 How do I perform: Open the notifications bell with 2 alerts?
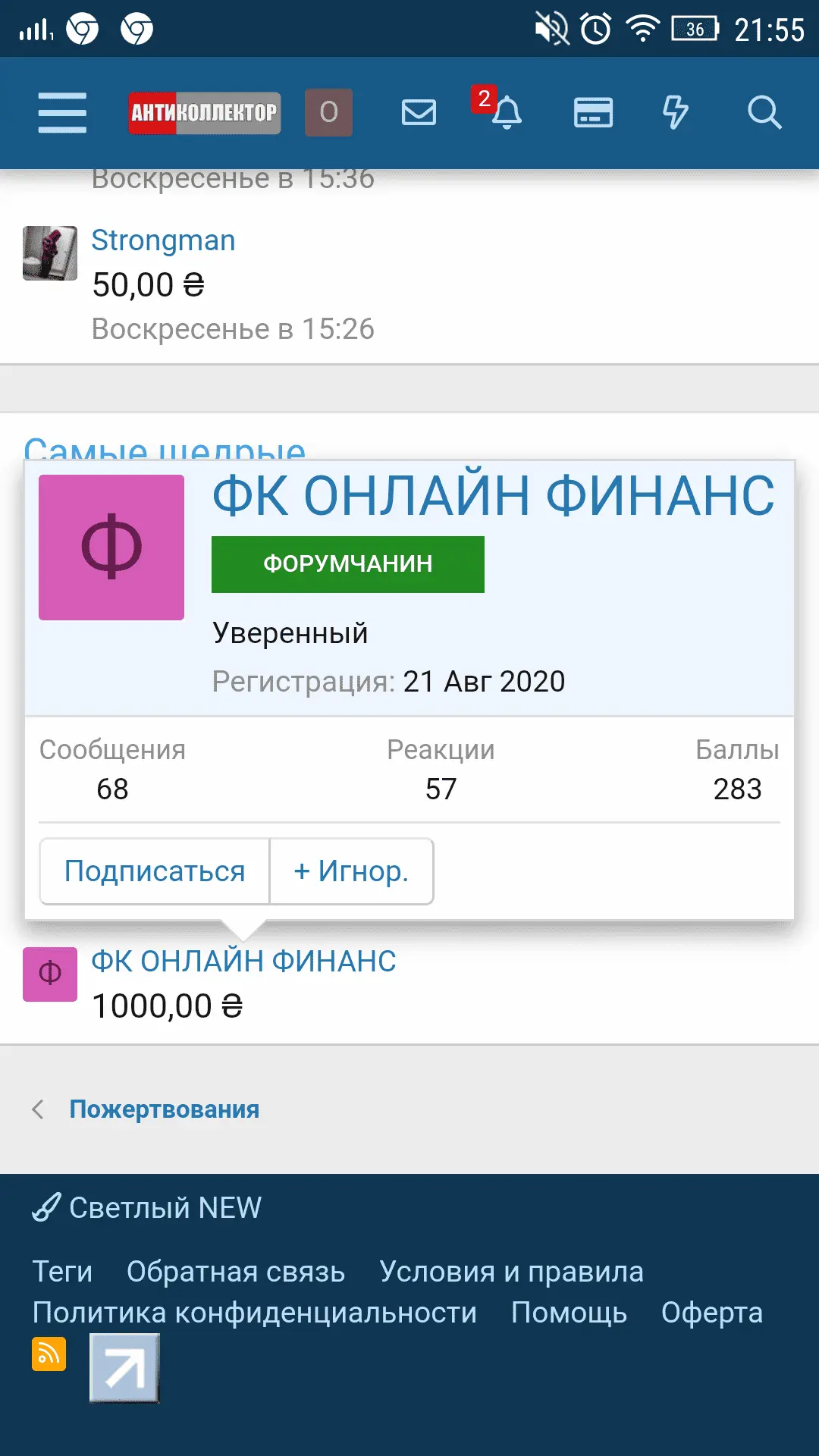(x=505, y=113)
